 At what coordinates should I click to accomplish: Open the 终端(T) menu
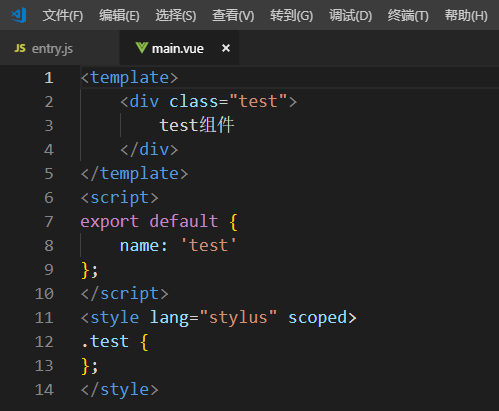pos(408,15)
